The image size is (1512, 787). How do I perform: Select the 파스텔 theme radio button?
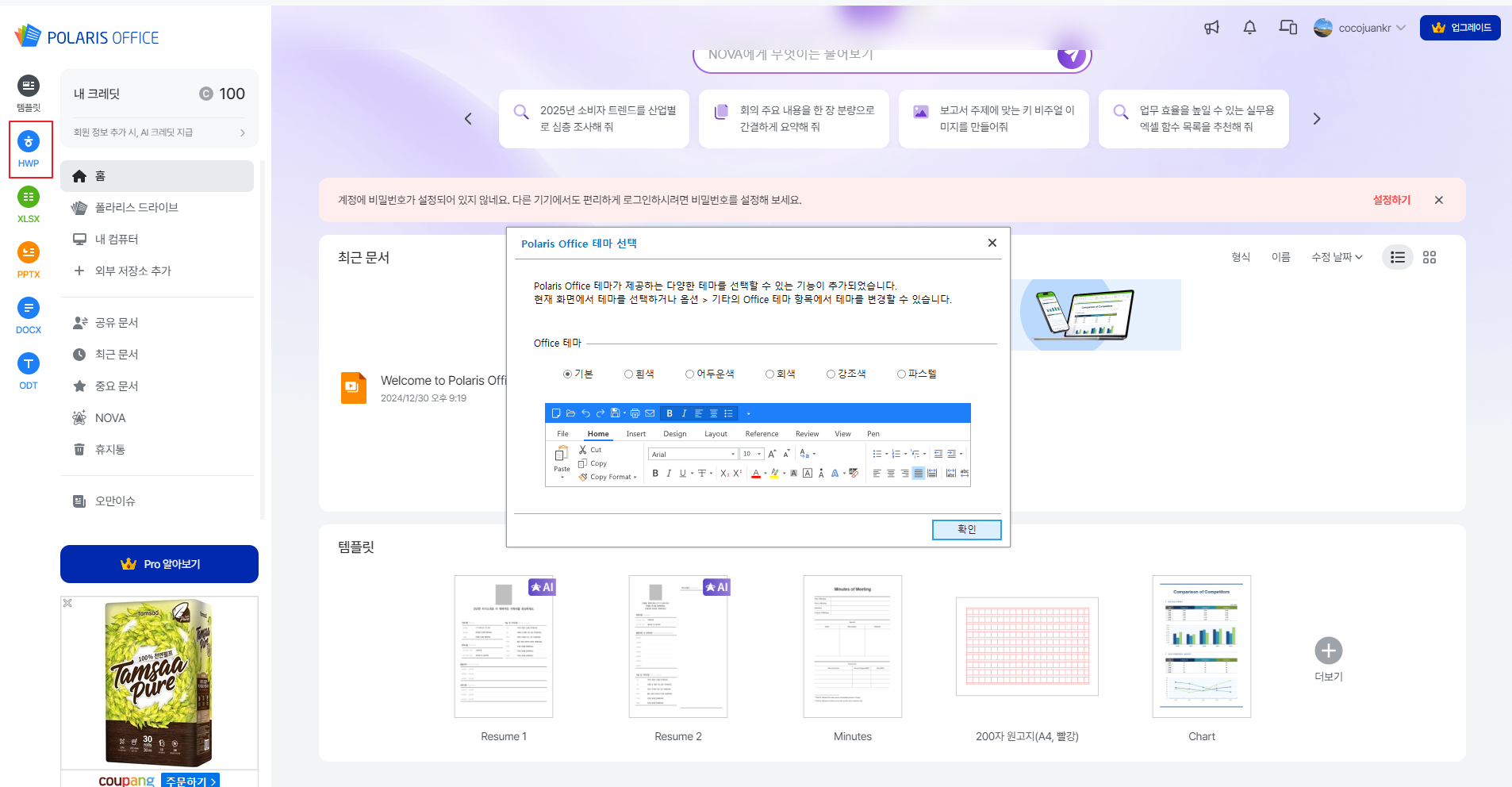coord(901,374)
